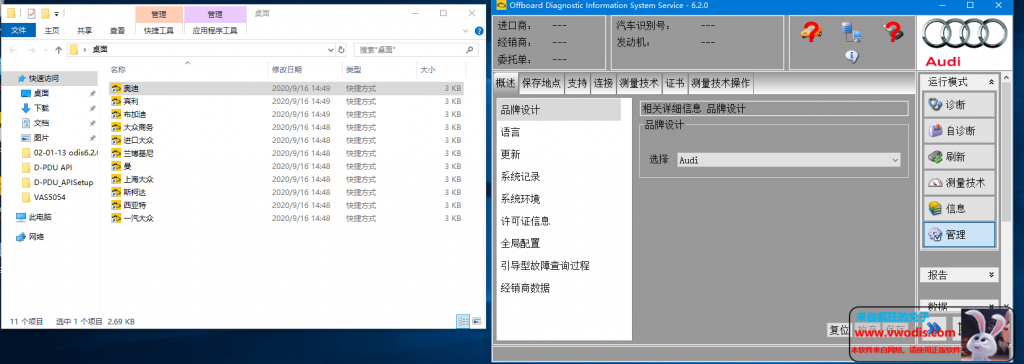This screenshot has height=364, width=1024.
Task: Click the Explorer forward arrow
Action: tap(31, 50)
